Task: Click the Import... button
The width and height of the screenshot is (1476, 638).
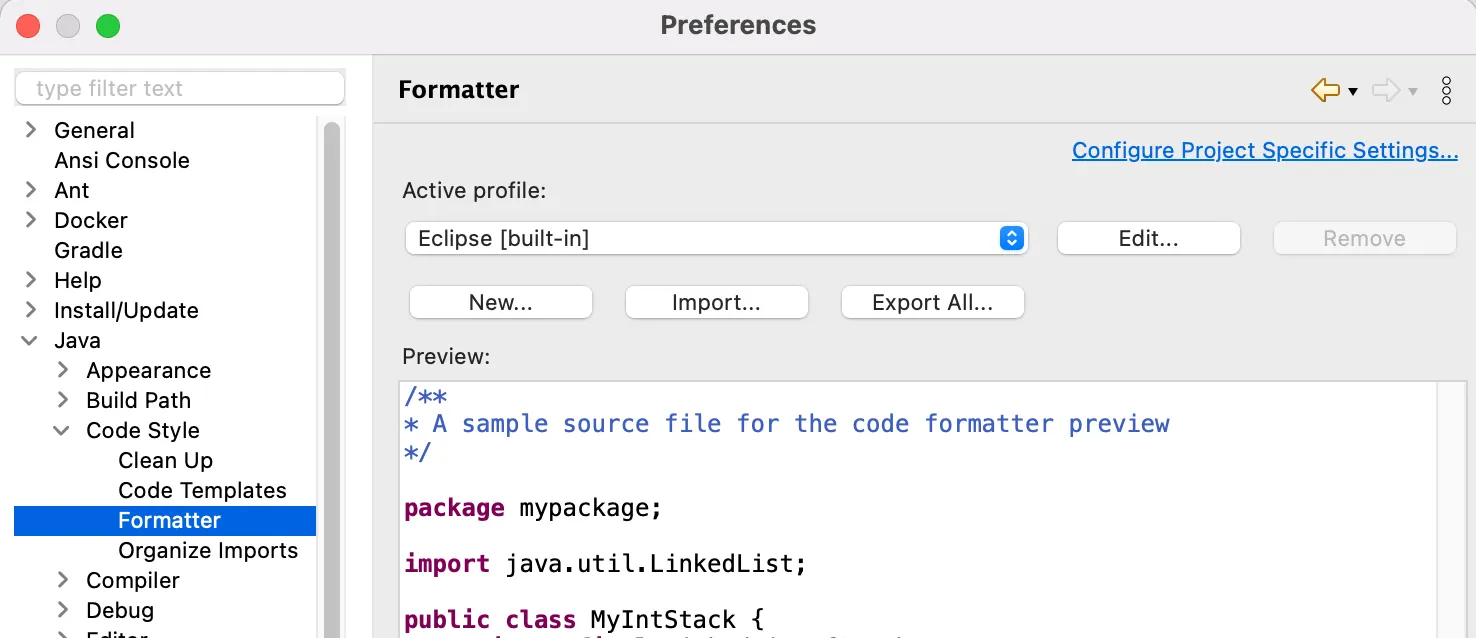Action: [716, 303]
